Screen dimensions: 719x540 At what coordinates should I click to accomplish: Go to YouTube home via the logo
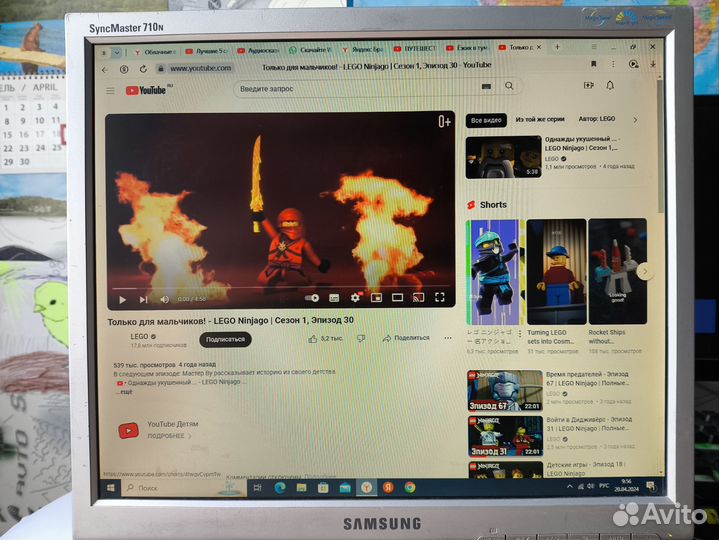(148, 90)
